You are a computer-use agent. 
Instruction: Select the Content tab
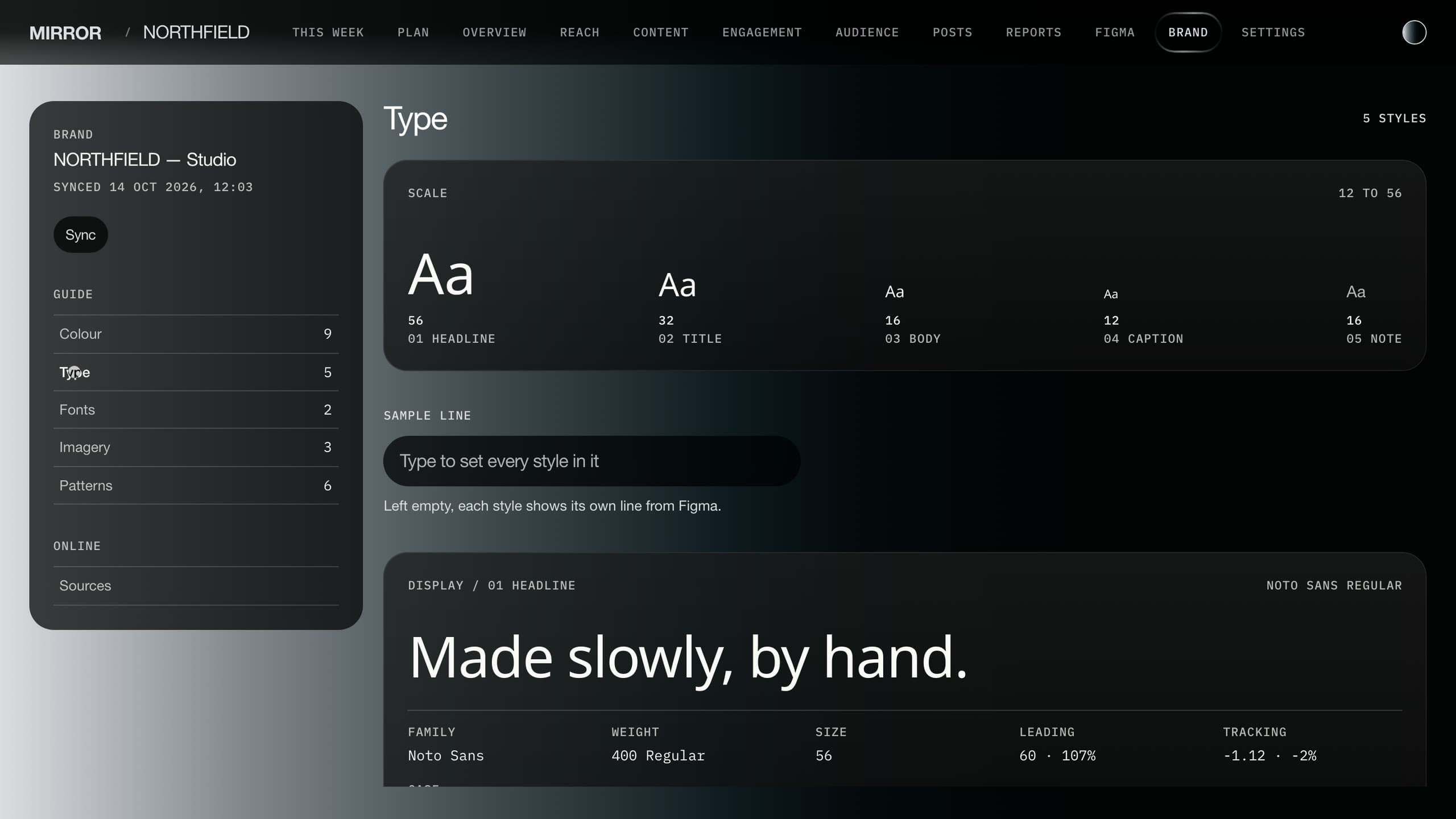(661, 32)
